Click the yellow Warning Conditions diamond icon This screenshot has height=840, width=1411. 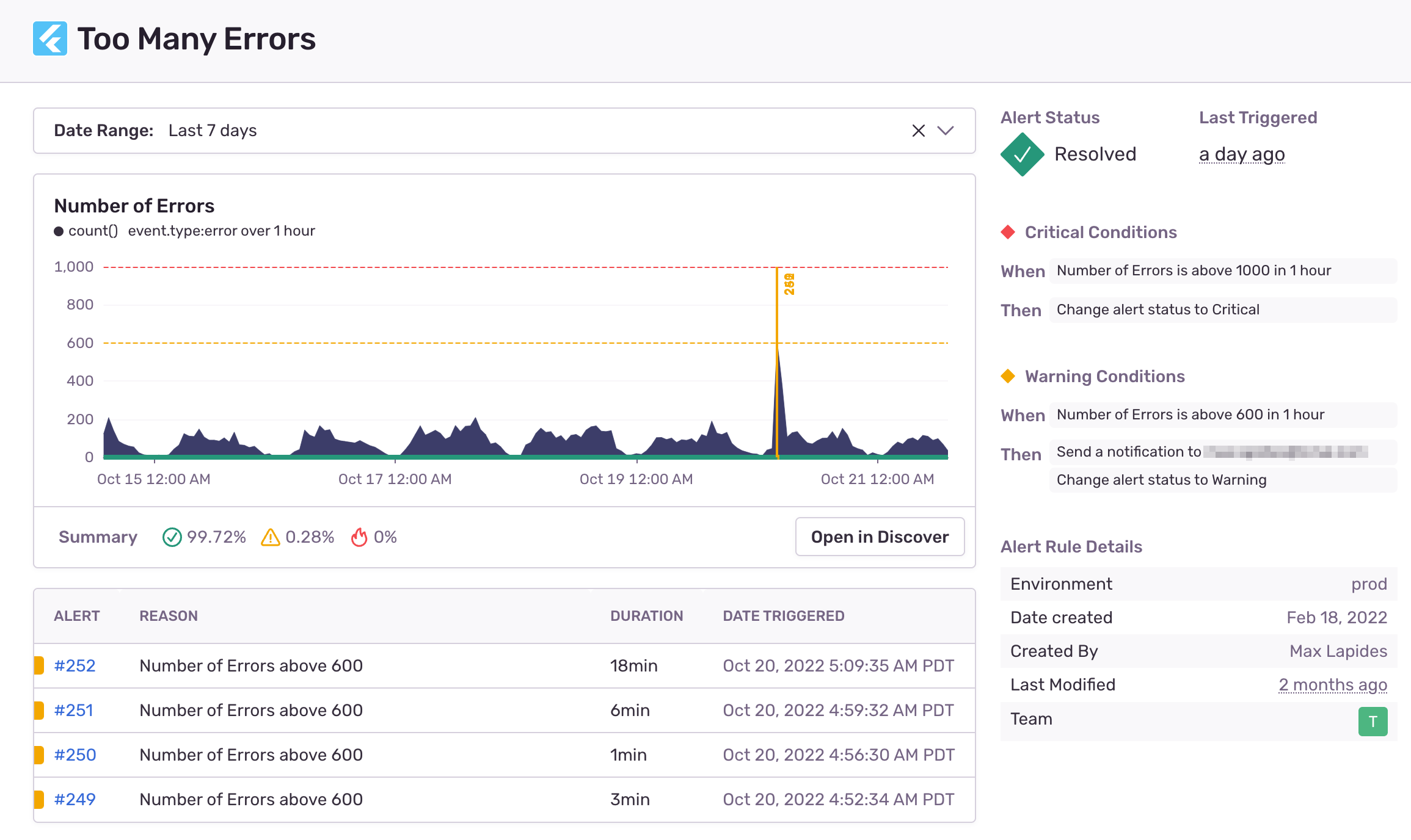click(1008, 376)
